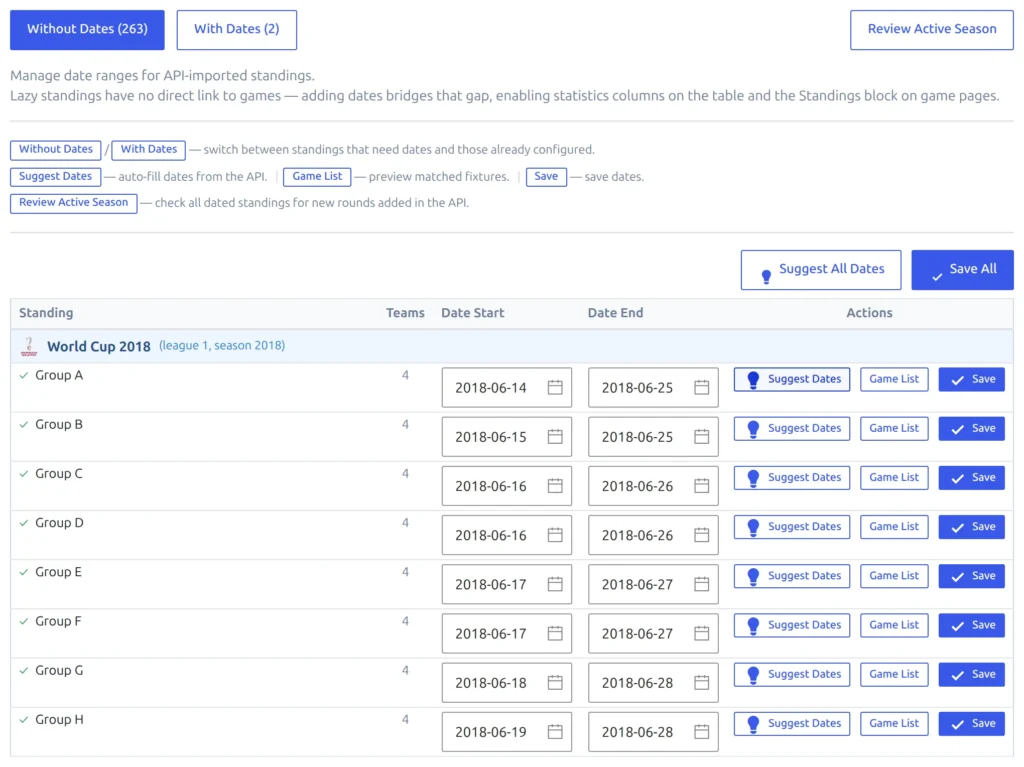Click the small Review Active Season legend button

coord(73,203)
